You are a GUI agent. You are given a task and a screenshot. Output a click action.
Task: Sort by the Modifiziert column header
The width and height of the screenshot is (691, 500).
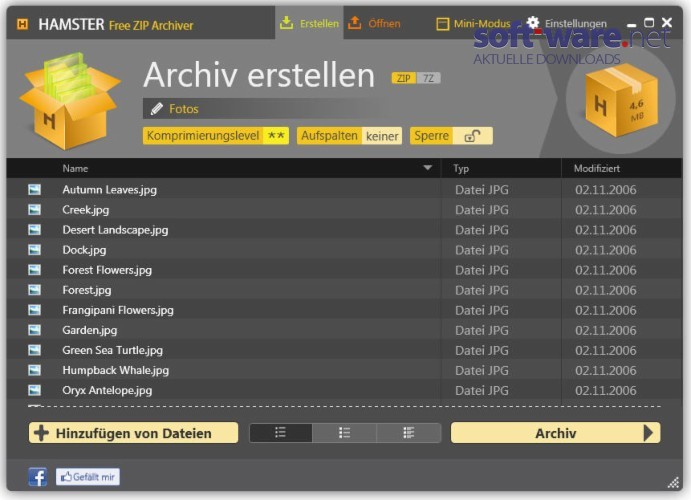click(x=597, y=168)
